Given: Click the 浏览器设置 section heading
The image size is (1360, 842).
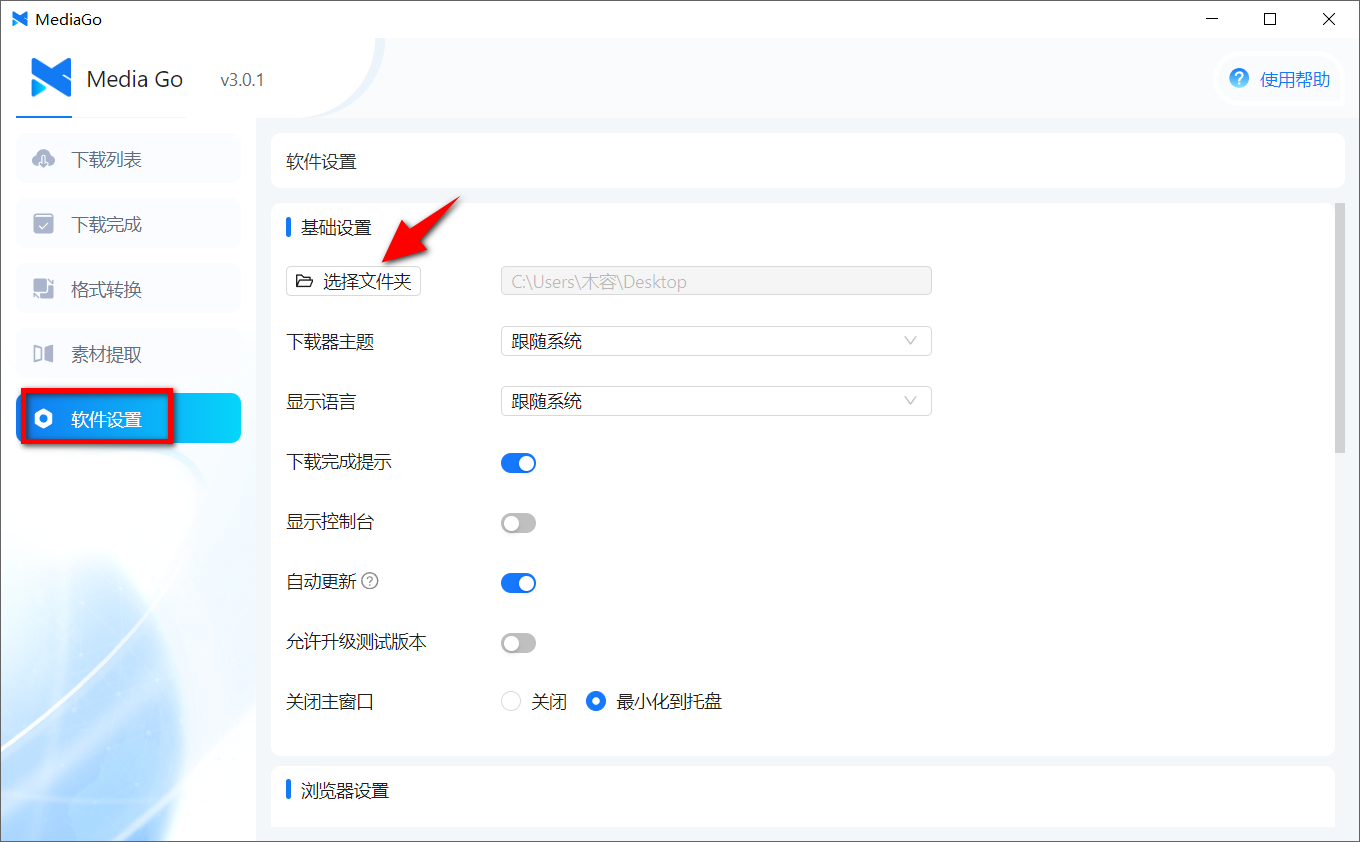Looking at the screenshot, I should click(345, 791).
